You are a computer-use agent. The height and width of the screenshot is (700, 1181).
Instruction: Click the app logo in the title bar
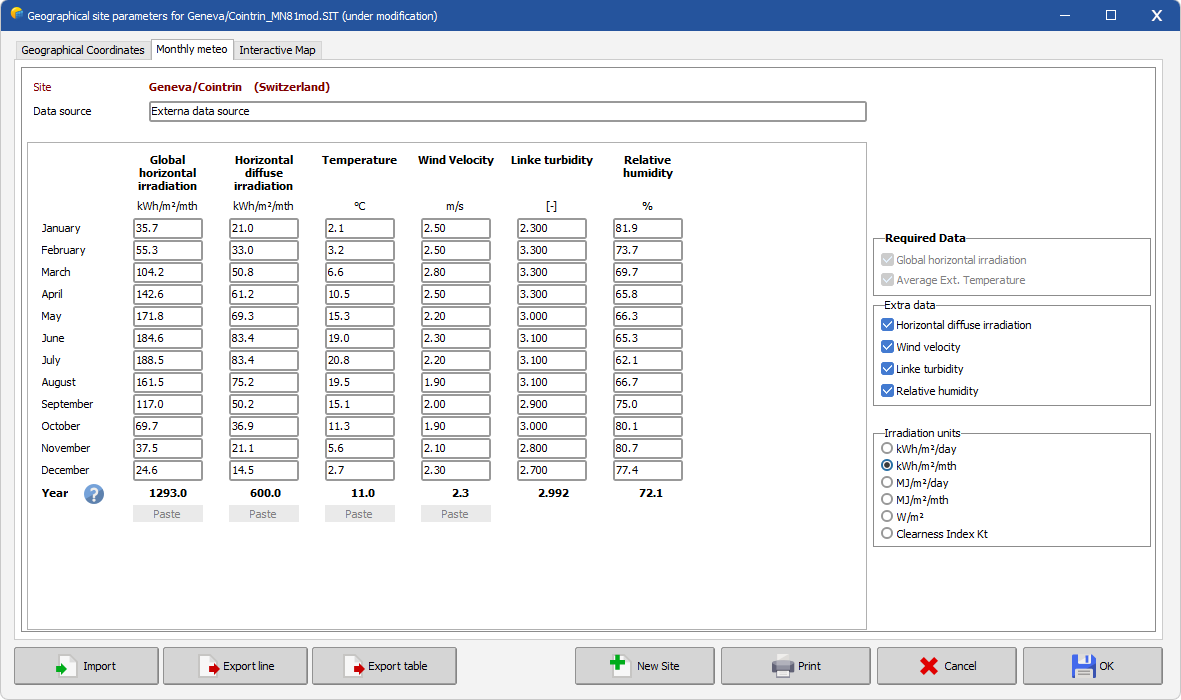point(16,14)
